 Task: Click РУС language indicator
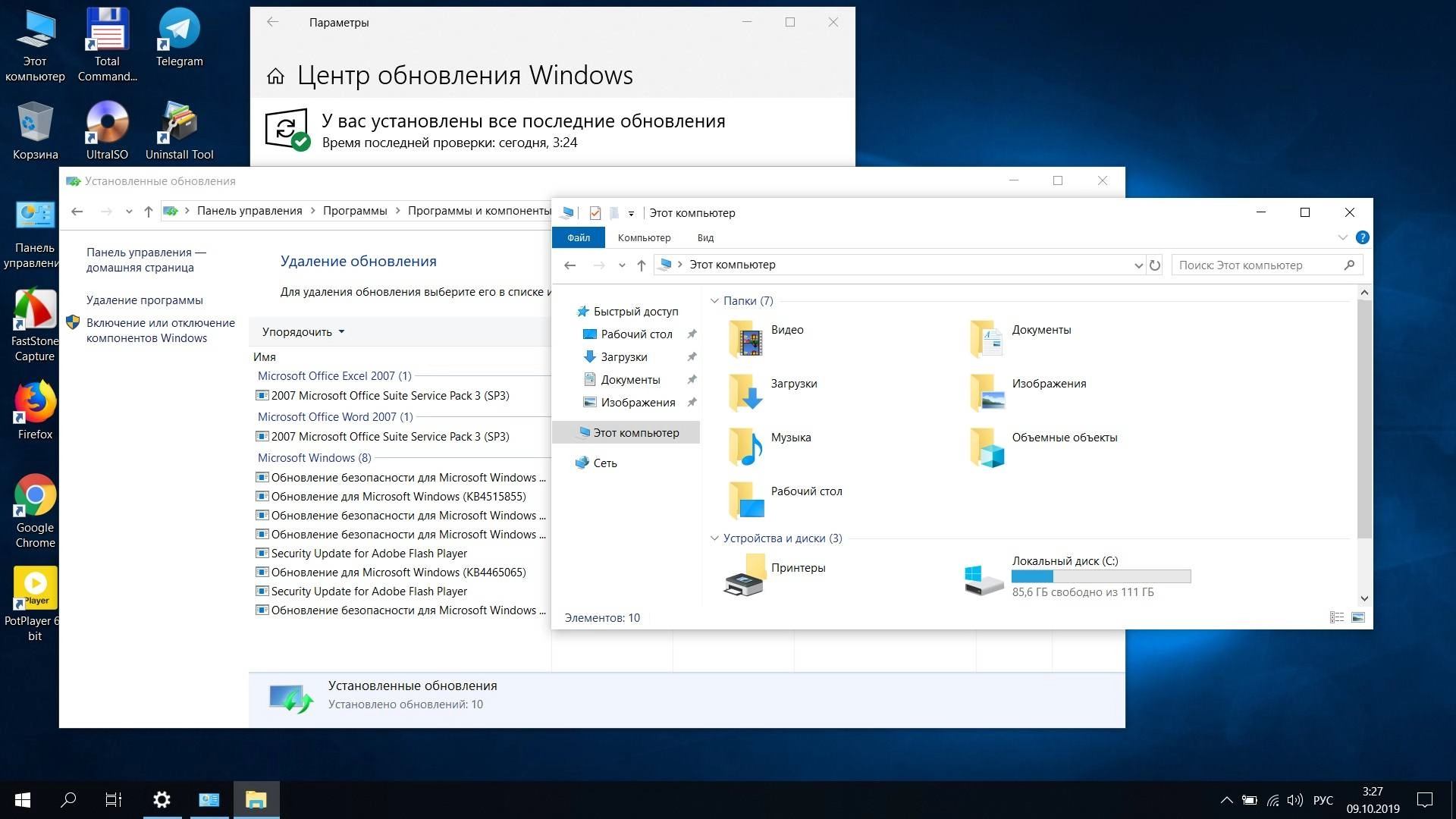1323,800
